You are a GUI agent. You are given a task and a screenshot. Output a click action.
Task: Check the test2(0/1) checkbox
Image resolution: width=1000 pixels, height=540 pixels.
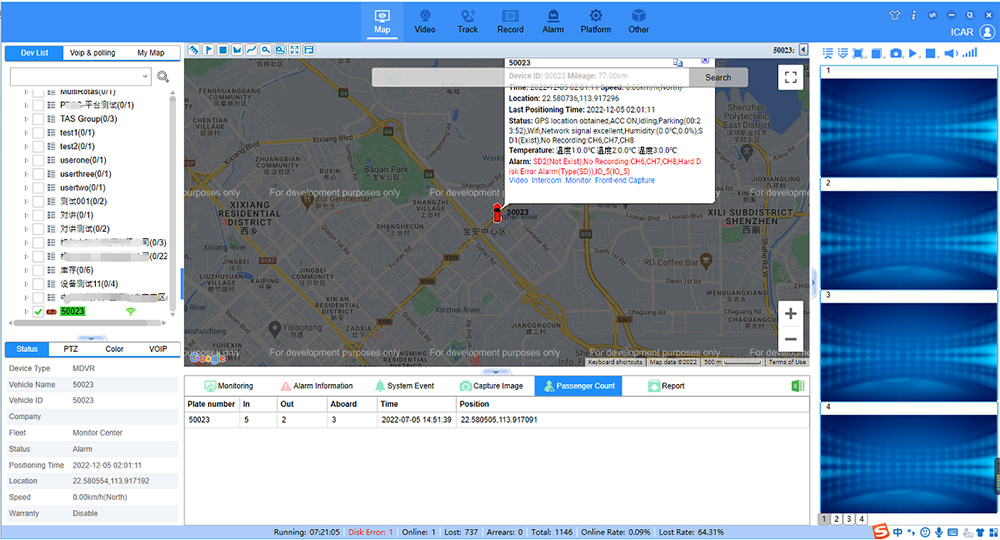pyautogui.click(x=38, y=147)
